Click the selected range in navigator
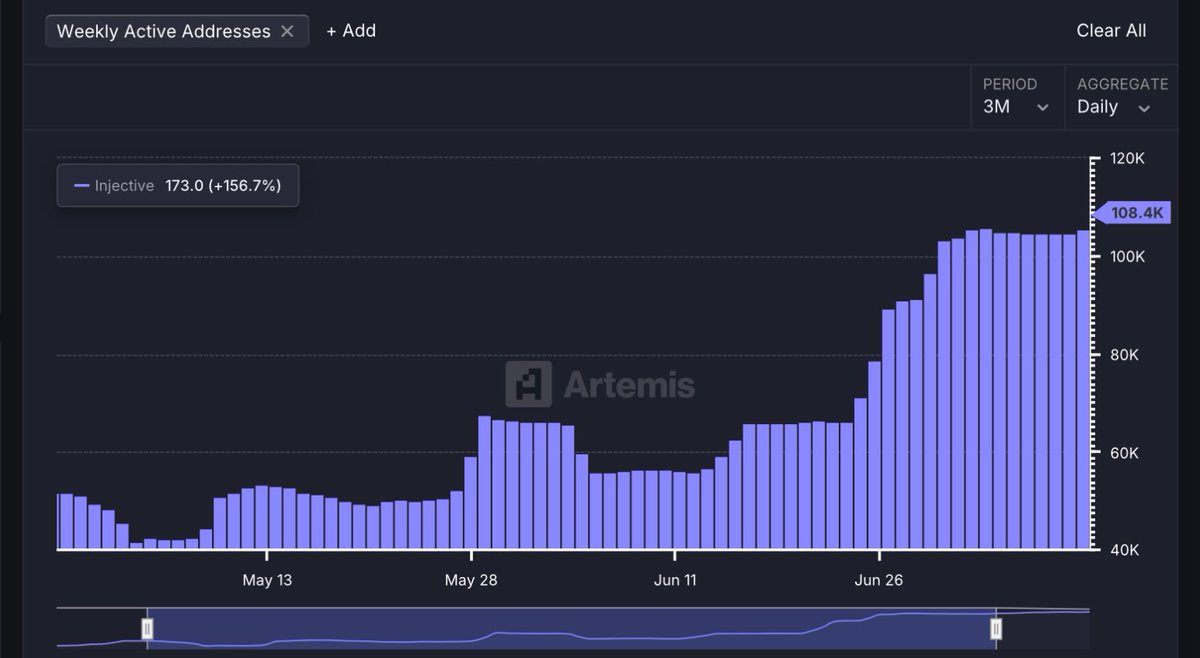The width and height of the screenshot is (1200, 658). click(x=571, y=628)
